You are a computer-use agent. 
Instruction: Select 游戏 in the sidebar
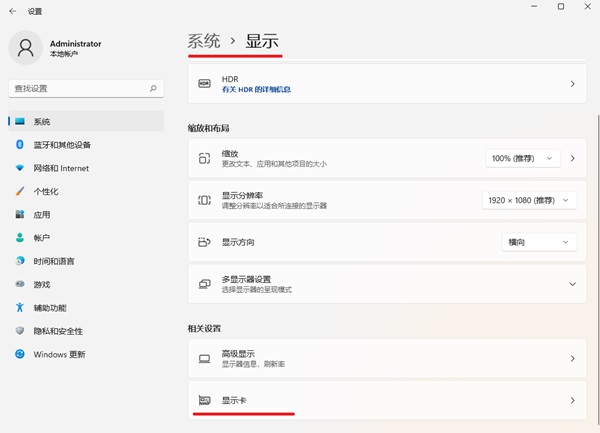[x=86, y=284]
